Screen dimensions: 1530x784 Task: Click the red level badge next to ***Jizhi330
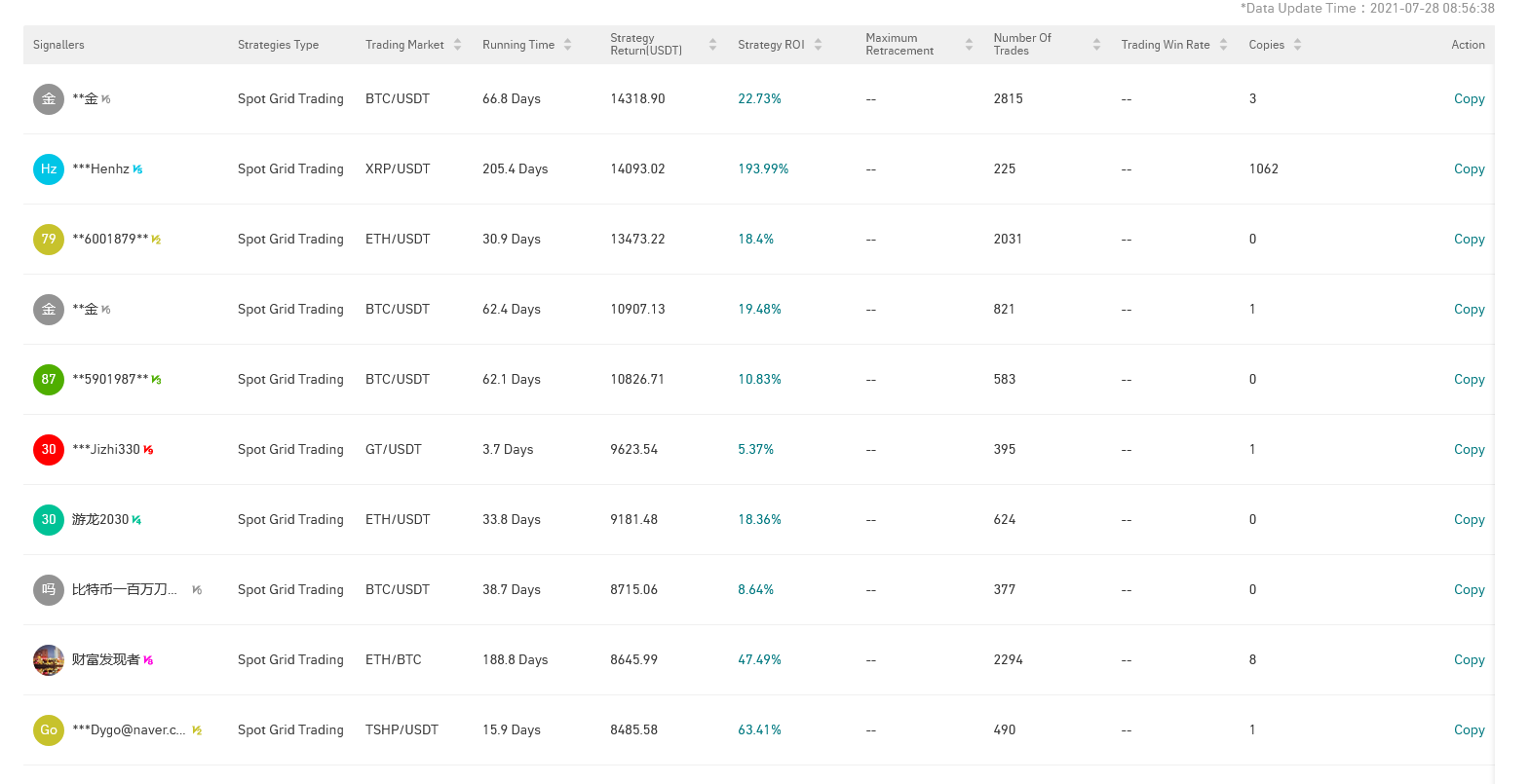point(148,450)
